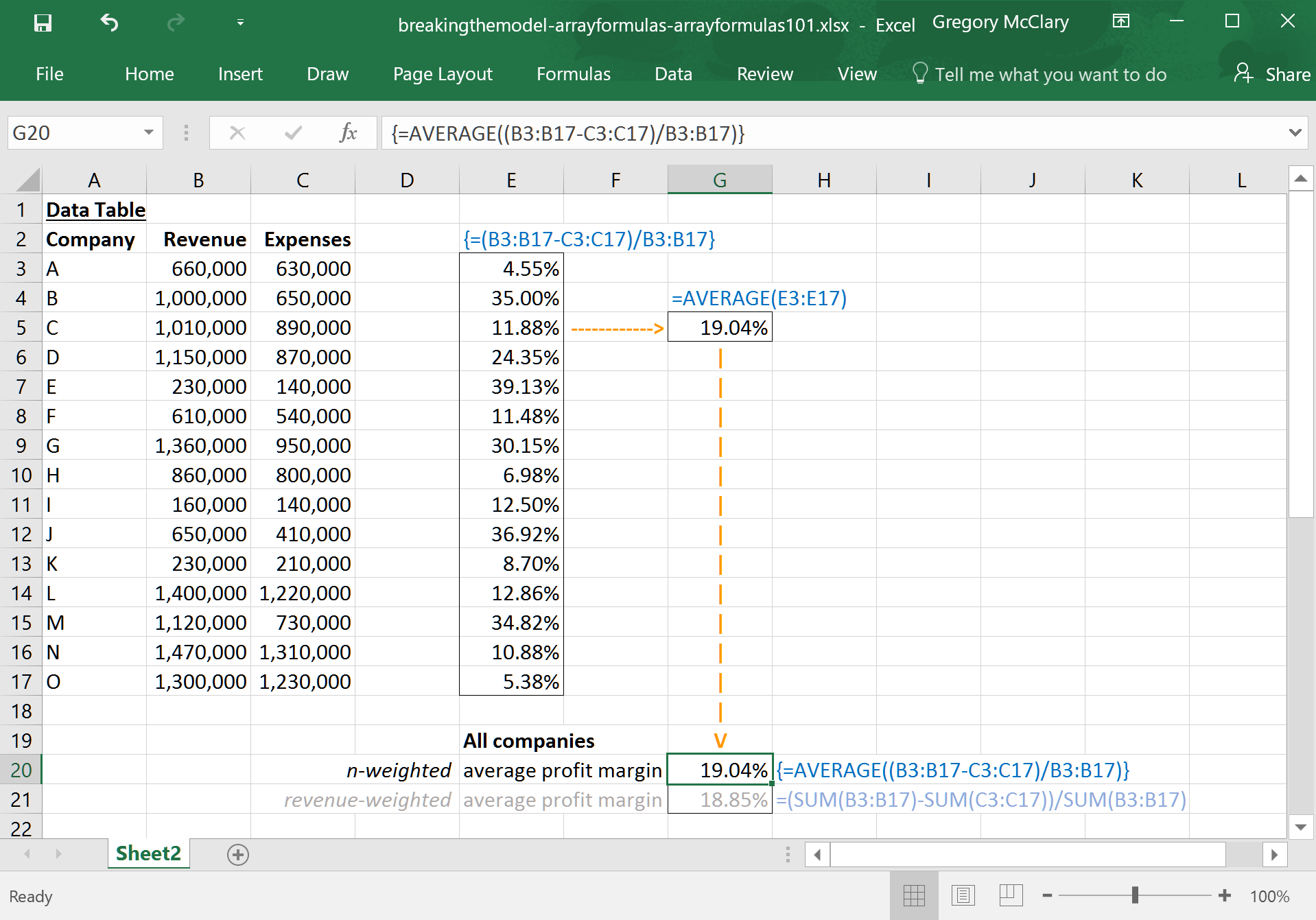Open the Insert Function dialog

(349, 132)
